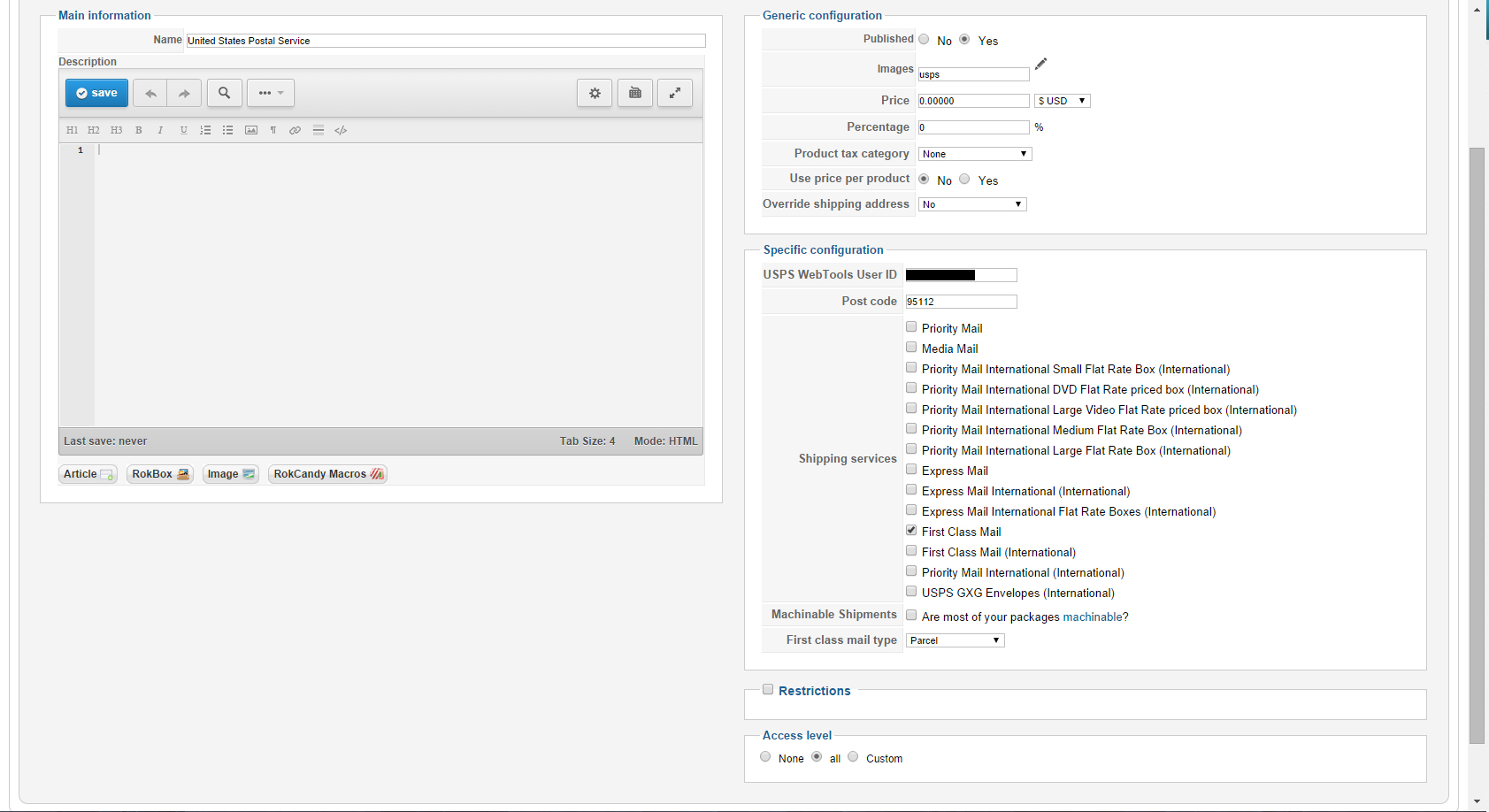
Task: Click the undo arrow in editor toolbar
Action: [x=150, y=93]
